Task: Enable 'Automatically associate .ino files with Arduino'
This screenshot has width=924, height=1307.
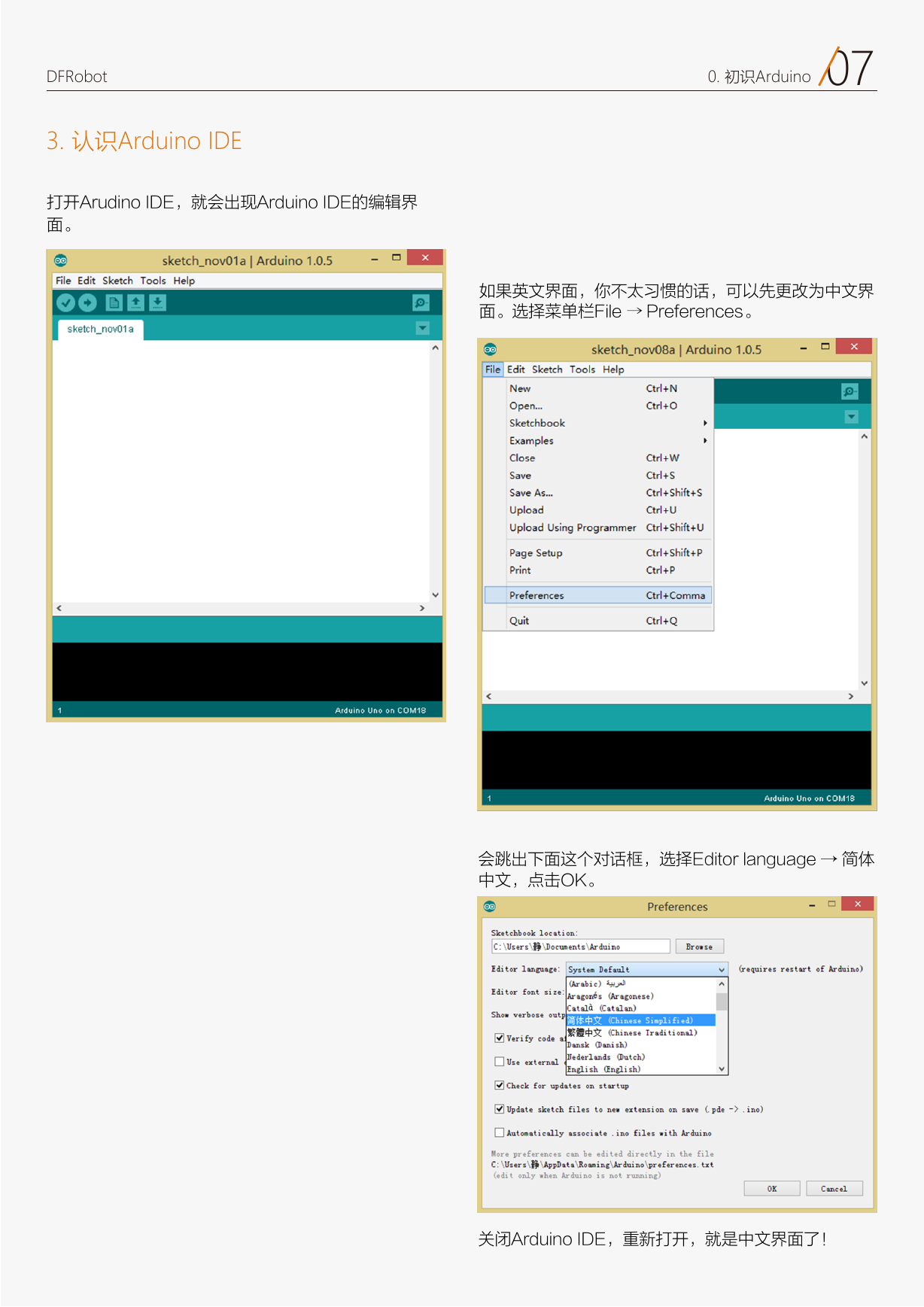Action: click(x=500, y=1132)
